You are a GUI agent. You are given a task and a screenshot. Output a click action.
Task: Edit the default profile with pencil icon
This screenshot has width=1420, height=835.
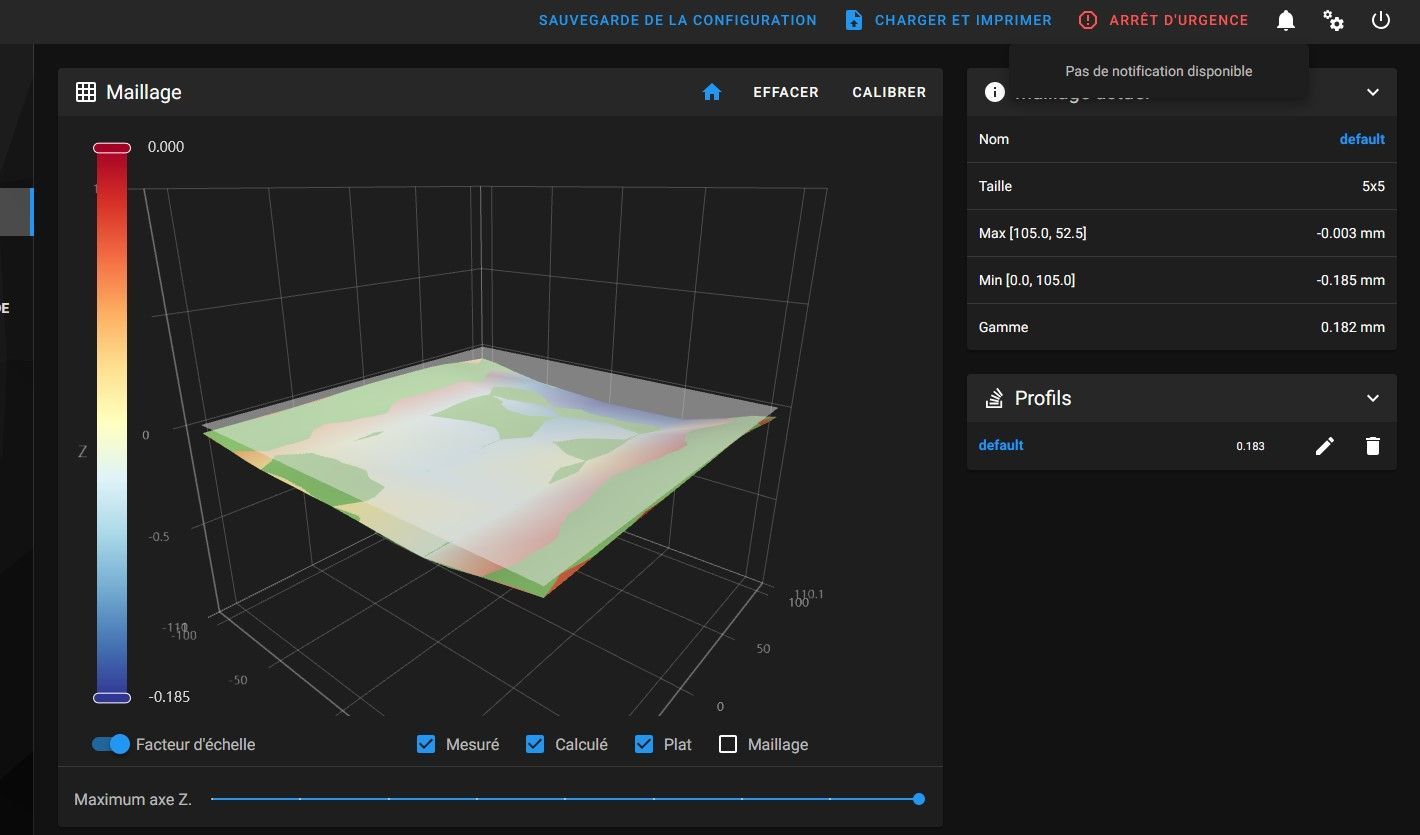tap(1325, 446)
